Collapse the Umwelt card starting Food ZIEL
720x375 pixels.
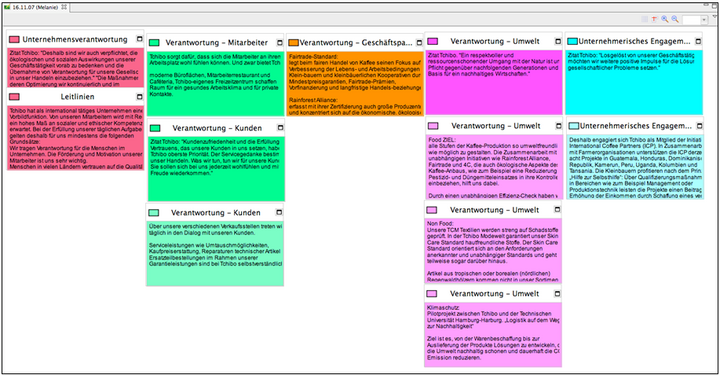pyautogui.click(x=558, y=126)
